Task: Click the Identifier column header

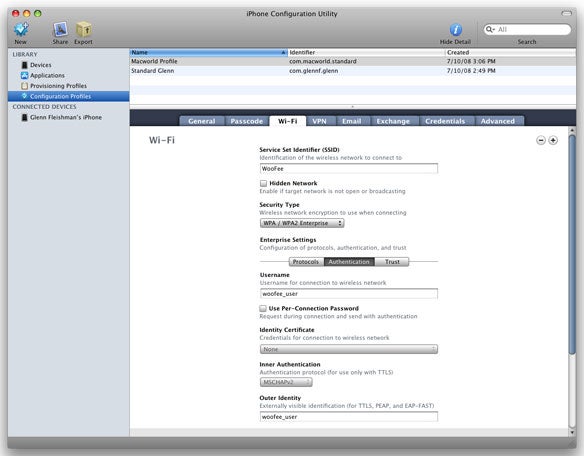Action: [366, 53]
